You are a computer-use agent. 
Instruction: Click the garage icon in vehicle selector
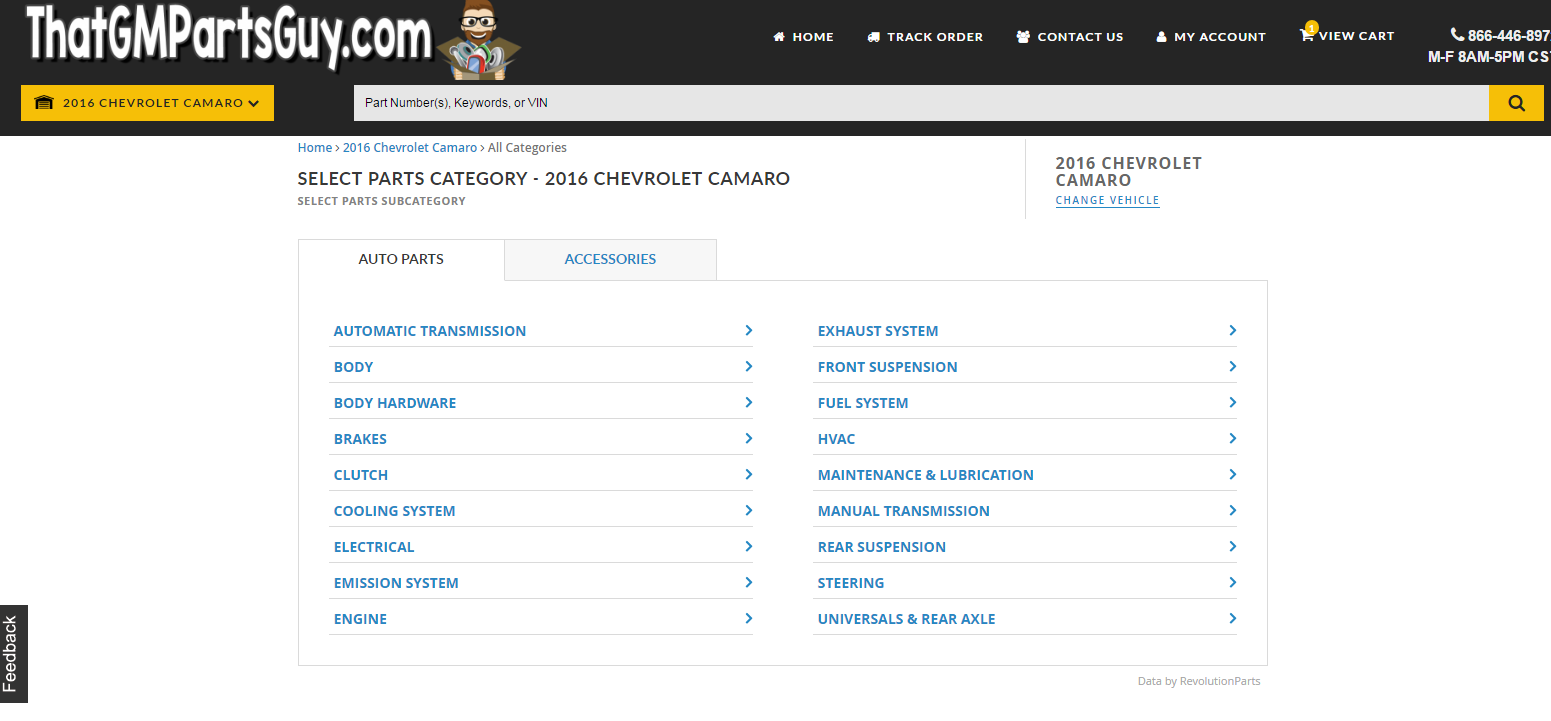click(43, 103)
